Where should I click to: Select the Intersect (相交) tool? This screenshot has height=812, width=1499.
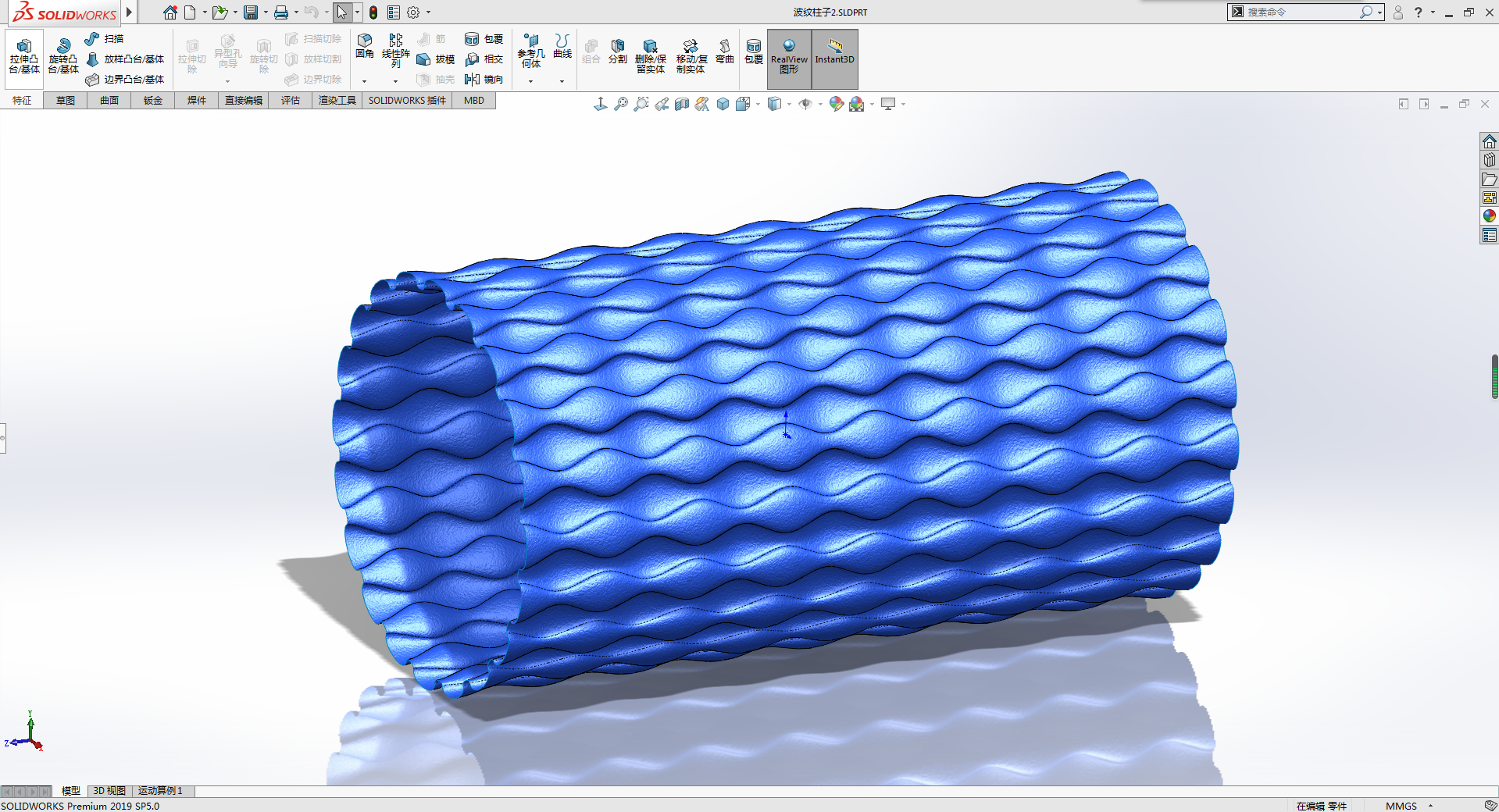pos(484,59)
